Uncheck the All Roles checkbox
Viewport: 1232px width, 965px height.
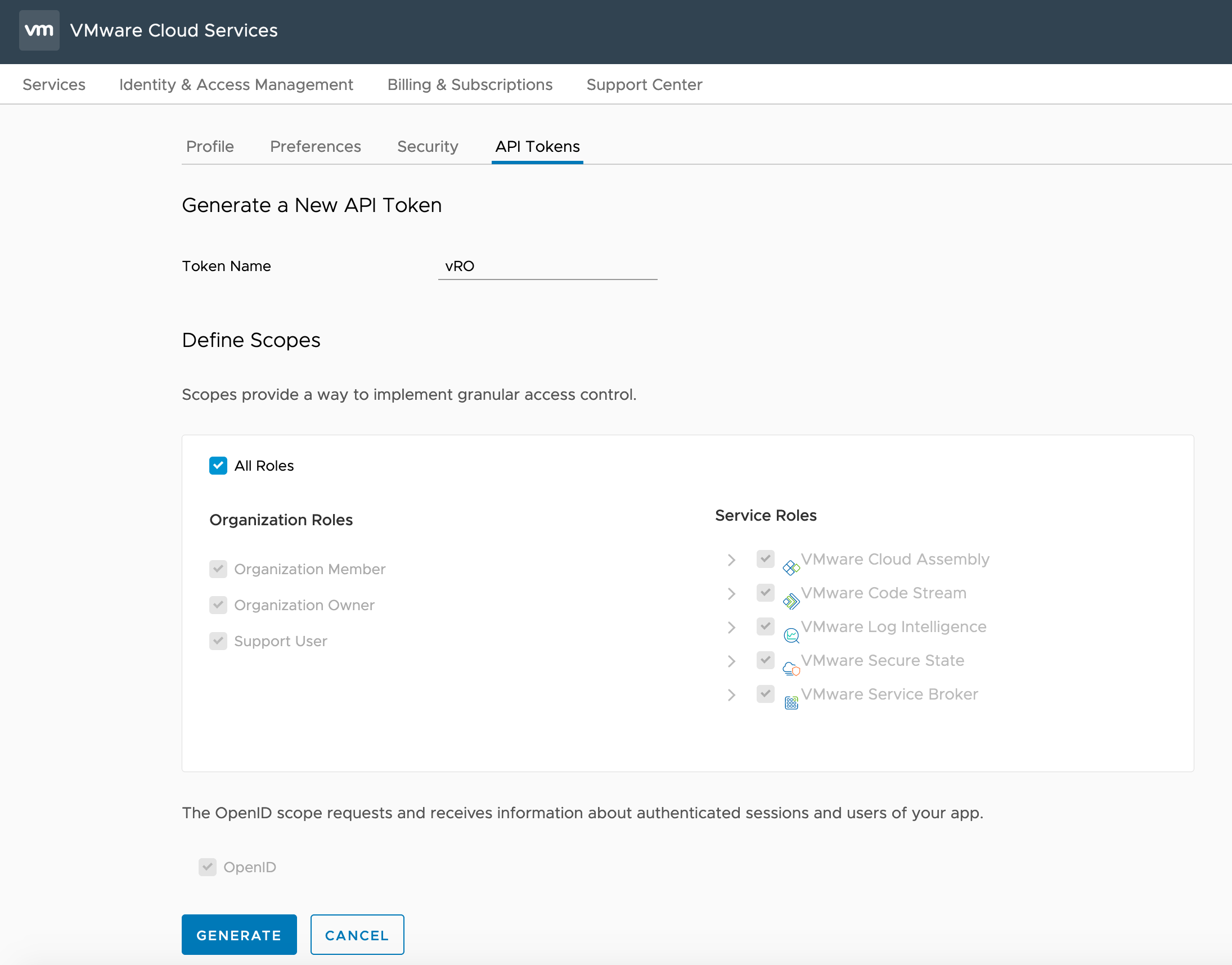(x=218, y=466)
